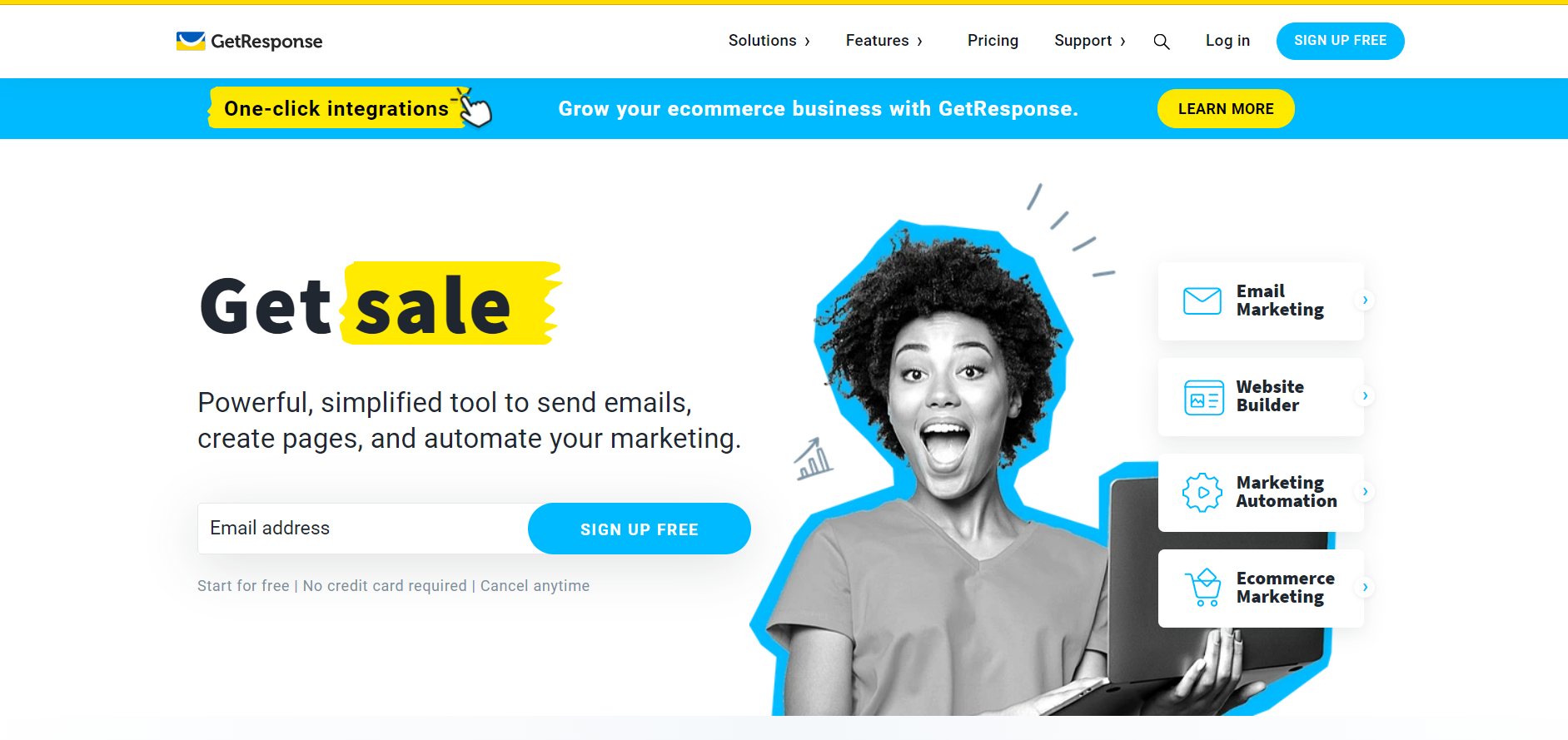Viewport: 1568px width, 740px height.
Task: Expand the Solutions menu
Action: (769, 41)
